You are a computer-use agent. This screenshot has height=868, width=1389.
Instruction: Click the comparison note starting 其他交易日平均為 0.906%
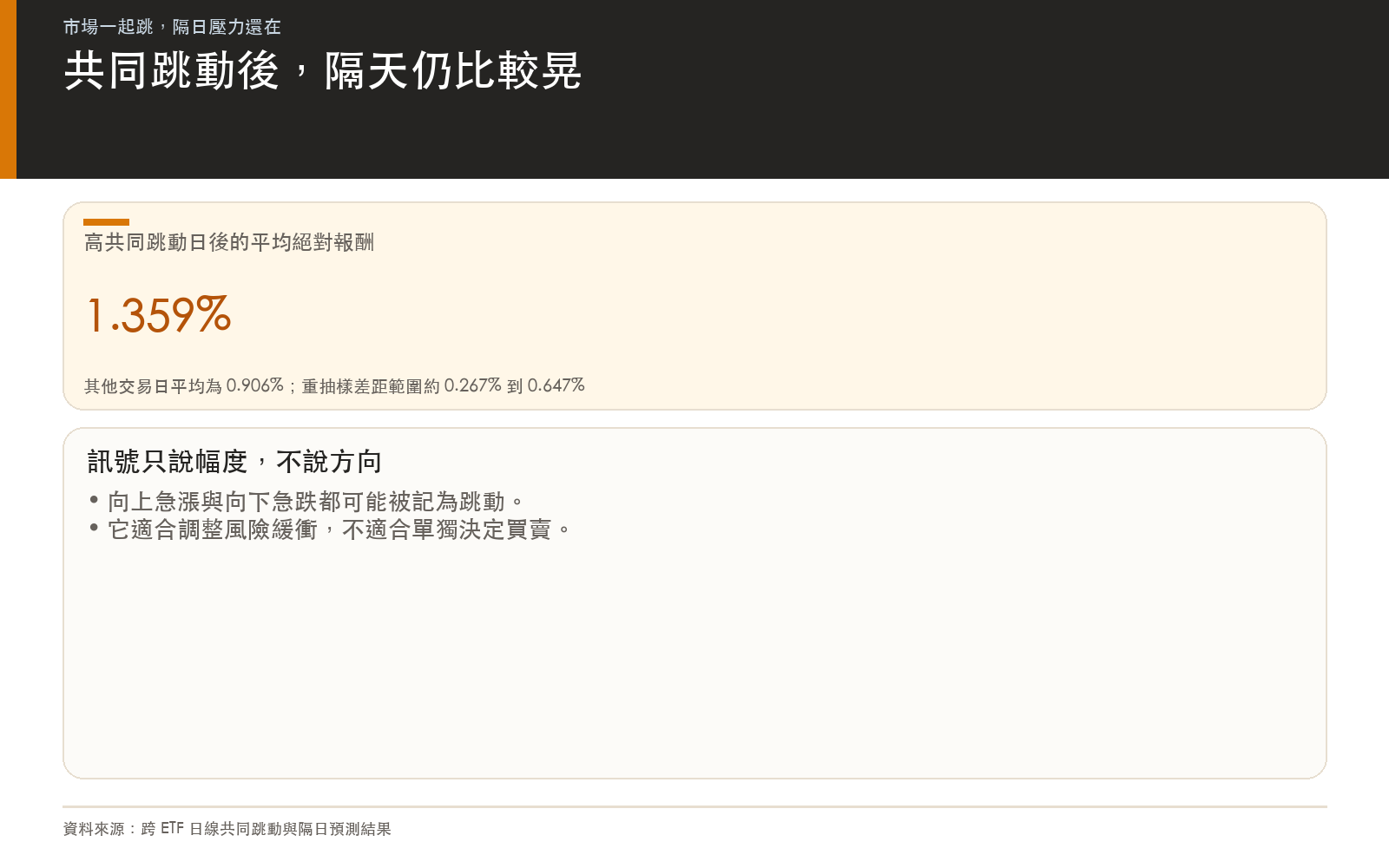334,385
